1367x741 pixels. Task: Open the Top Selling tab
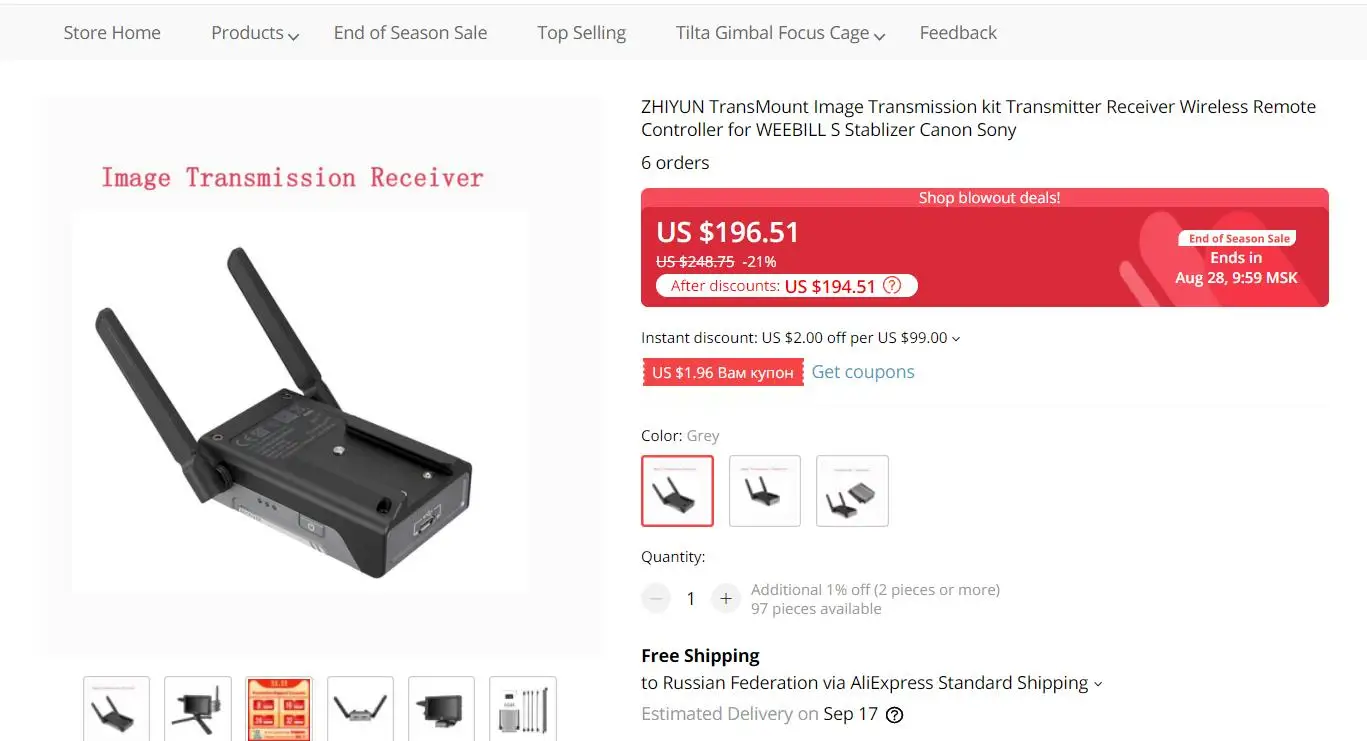point(581,33)
